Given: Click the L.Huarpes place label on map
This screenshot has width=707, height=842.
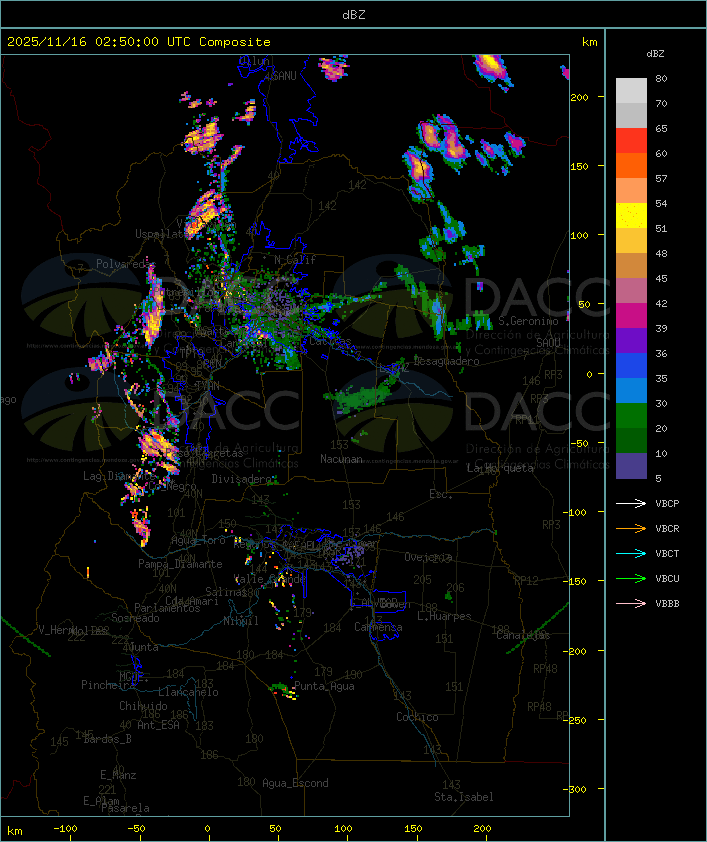Looking at the screenshot, I should [x=444, y=616].
